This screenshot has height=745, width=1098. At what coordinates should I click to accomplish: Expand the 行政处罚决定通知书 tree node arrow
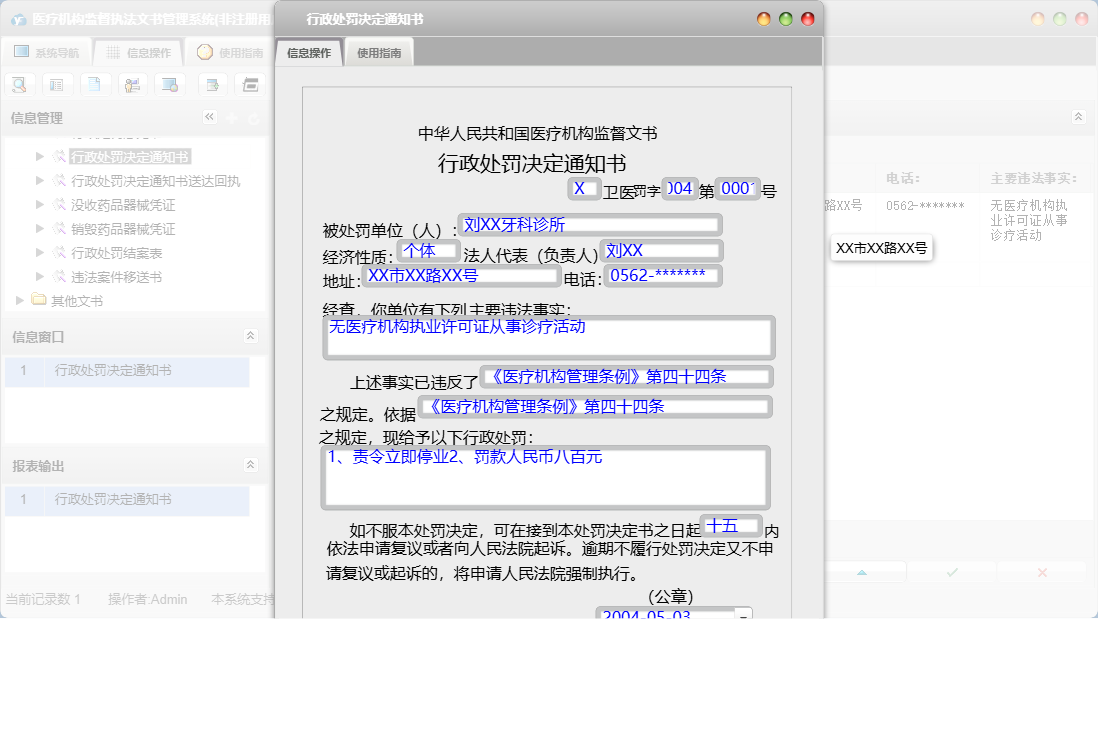[x=40, y=156]
